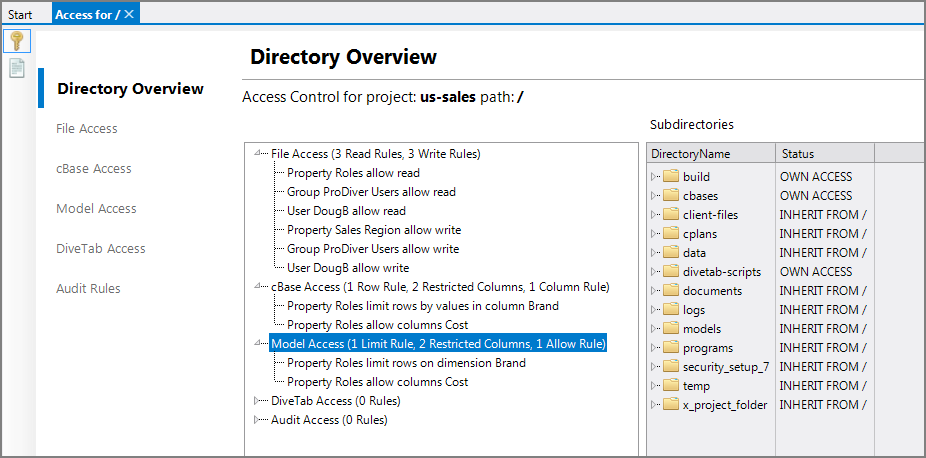This screenshot has height=458, width=926.
Task: Click the cplans folder icon
Action: (670, 234)
